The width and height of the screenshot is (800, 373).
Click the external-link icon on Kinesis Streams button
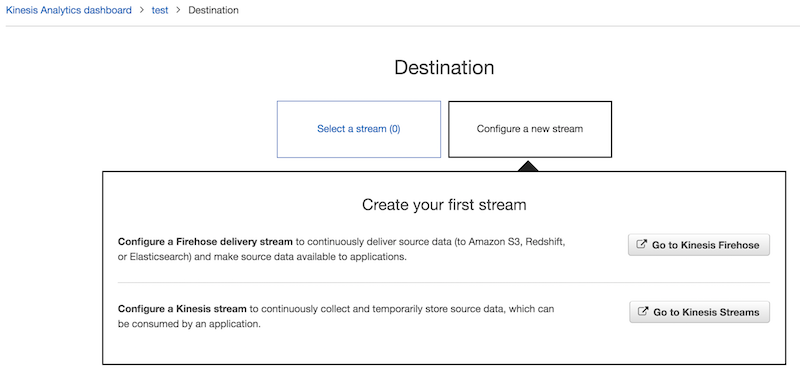(x=643, y=312)
